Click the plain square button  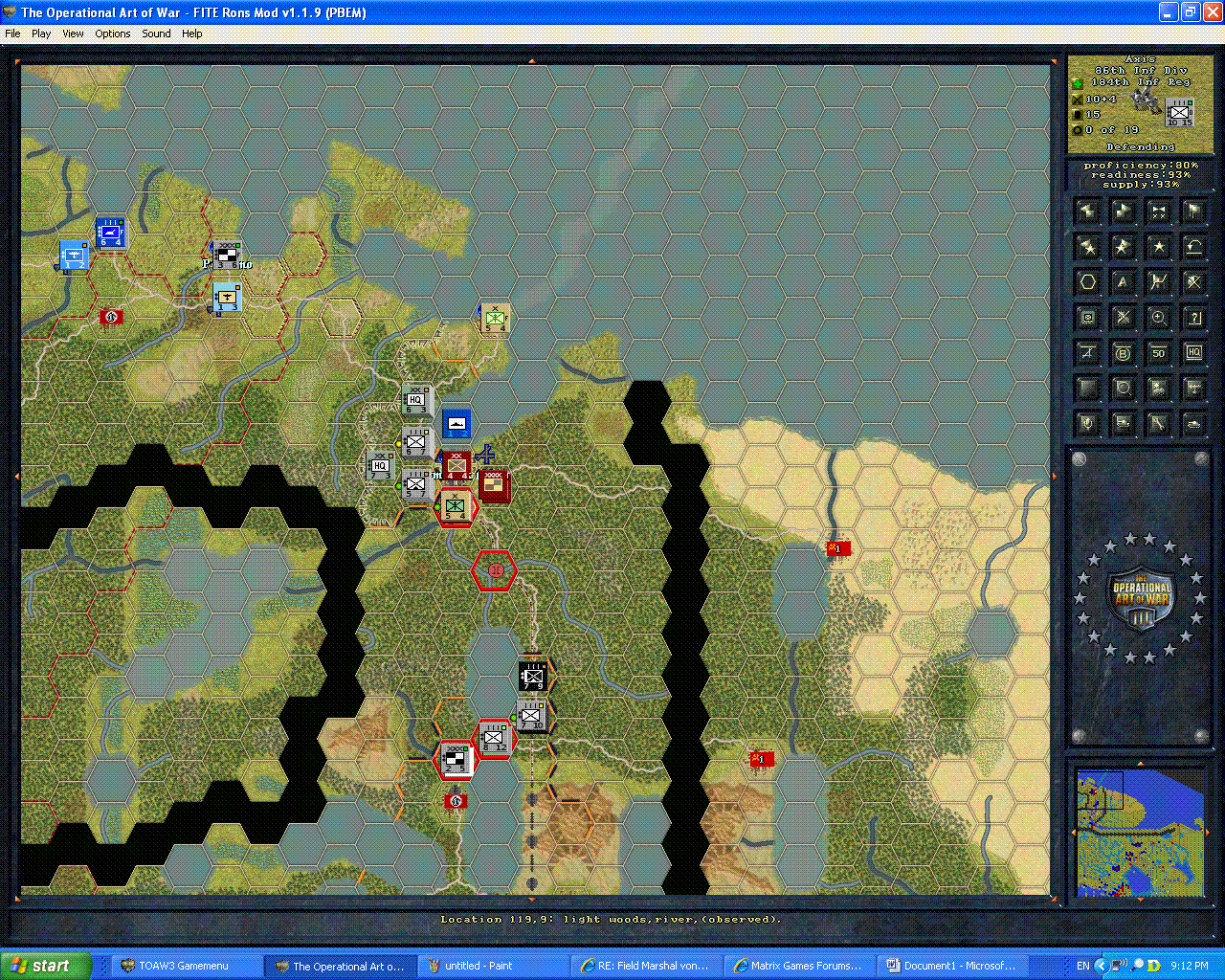pyautogui.click(x=1088, y=389)
